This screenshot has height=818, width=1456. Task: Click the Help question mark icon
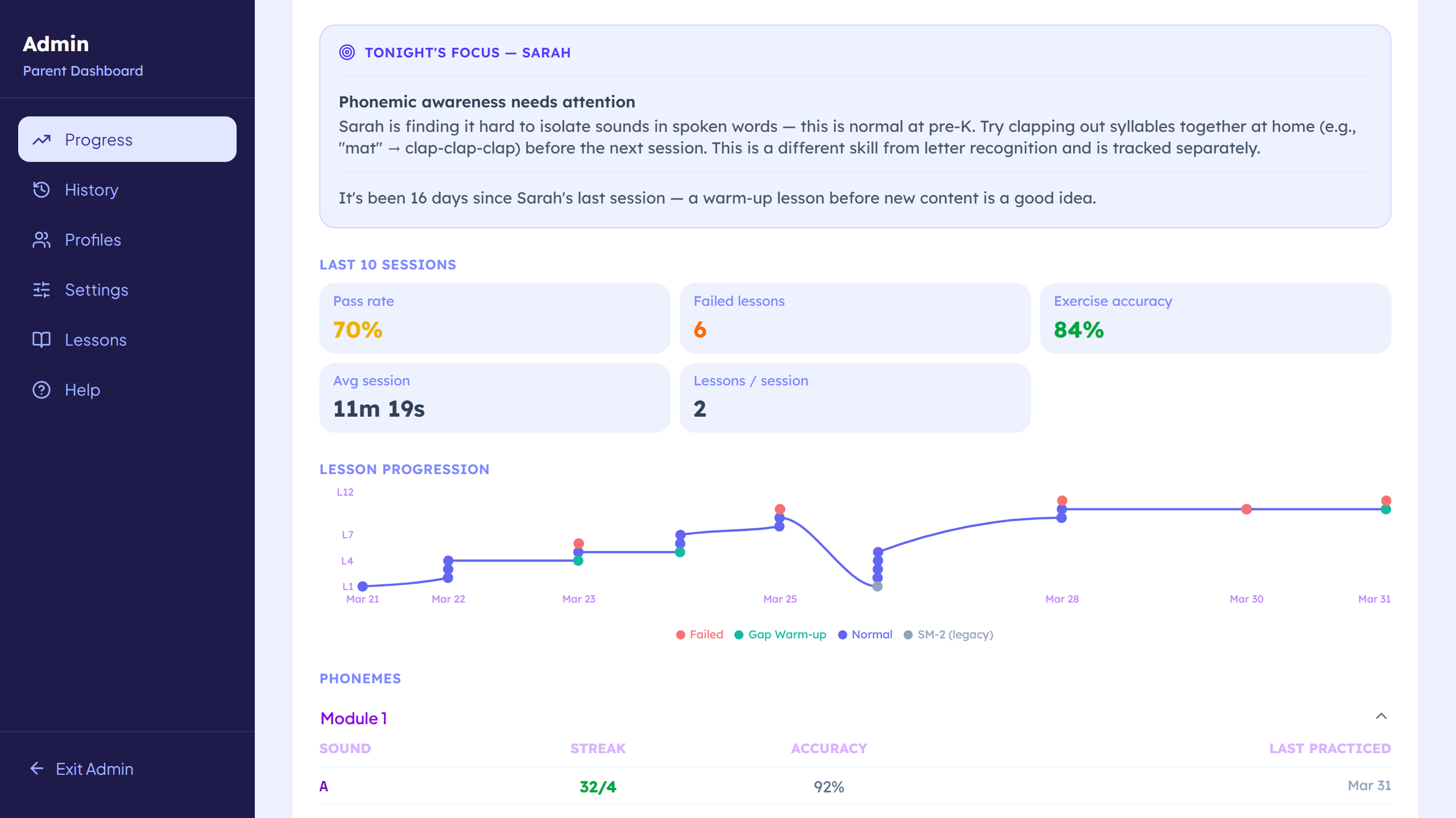42,390
